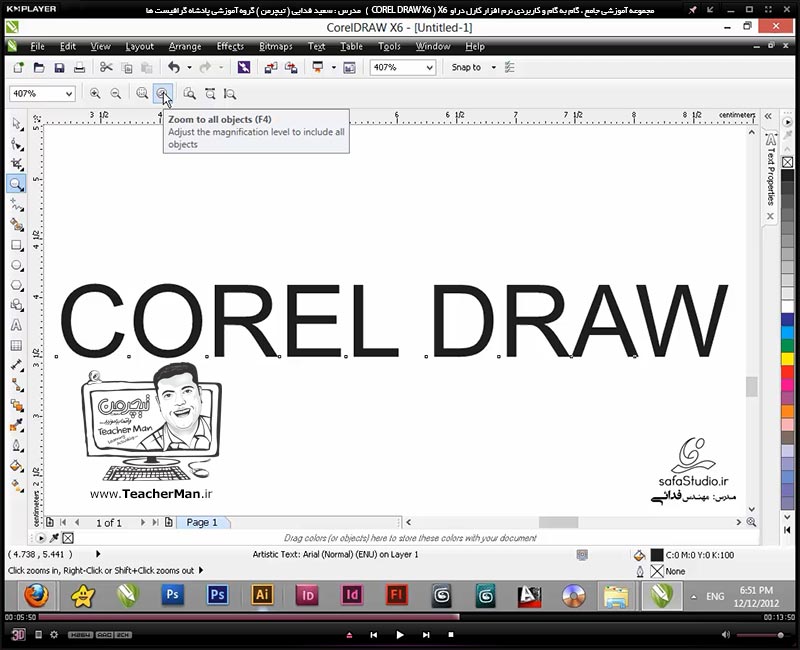Screen dimensions: 800x650
Task: Click the Options icon next to Snap to
Action: (509, 67)
